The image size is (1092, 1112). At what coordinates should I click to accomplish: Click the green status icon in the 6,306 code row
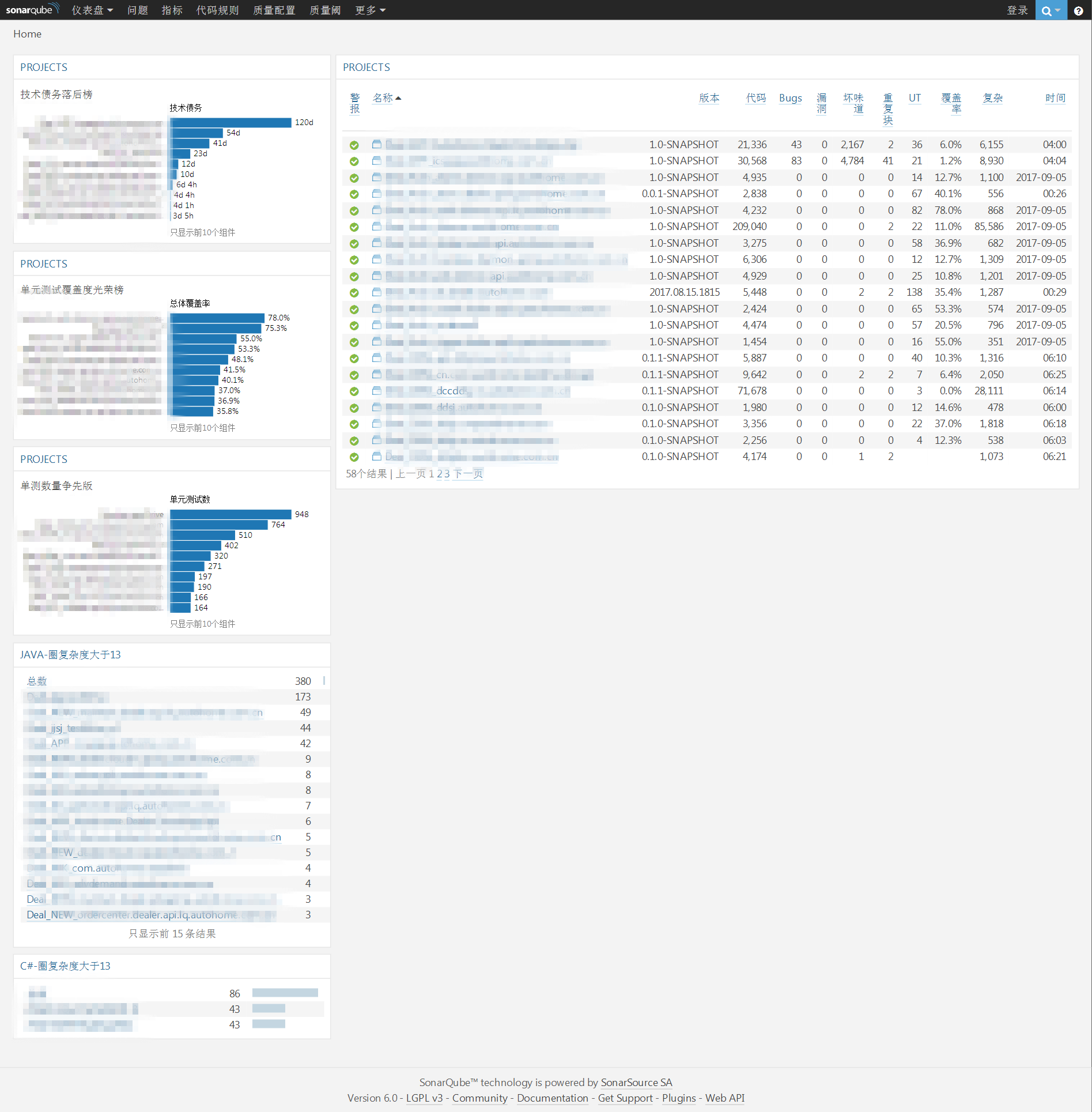(x=354, y=260)
